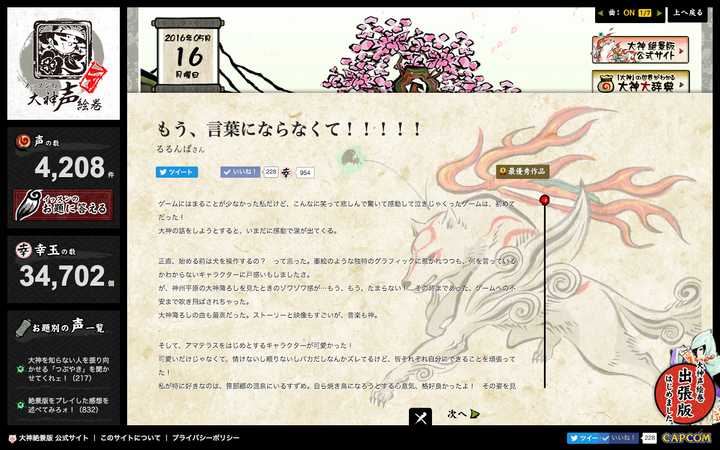Click the 上へ戻る button
This screenshot has height=450, width=720.
[x=688, y=13]
